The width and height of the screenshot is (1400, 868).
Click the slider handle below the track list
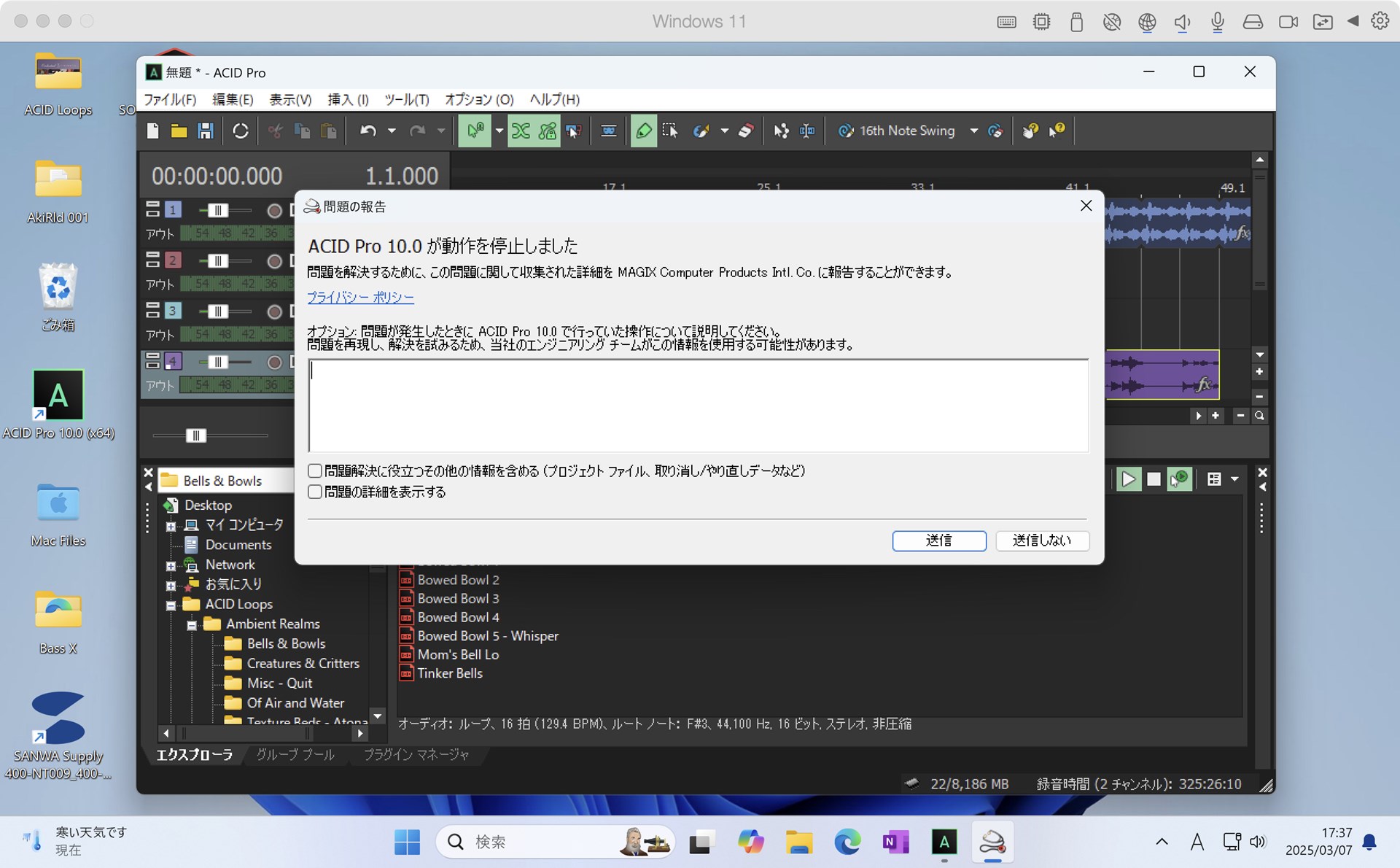(195, 436)
